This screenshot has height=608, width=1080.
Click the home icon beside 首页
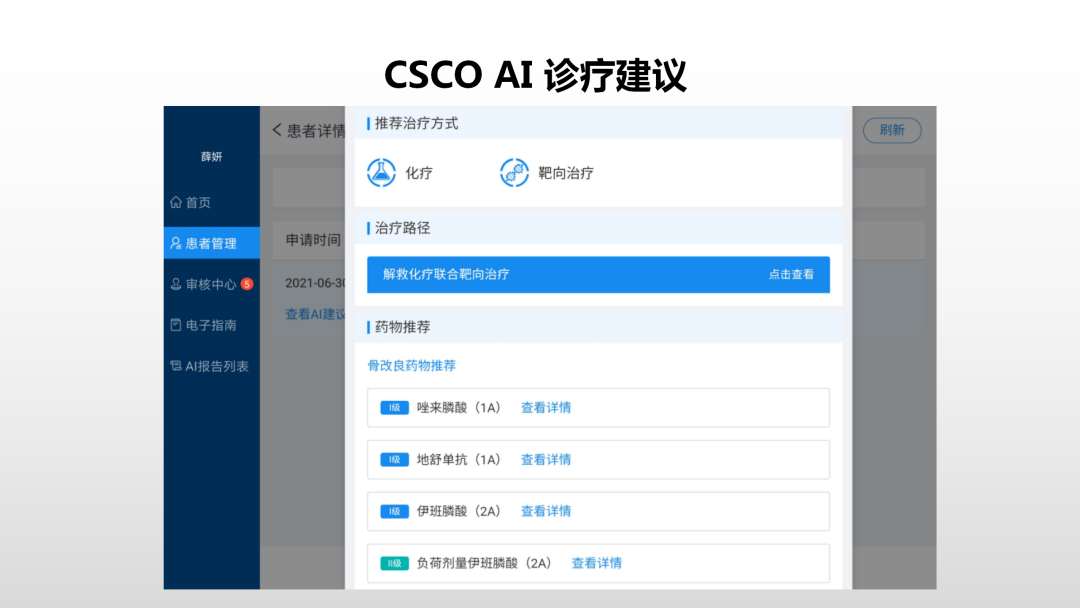[x=176, y=202]
